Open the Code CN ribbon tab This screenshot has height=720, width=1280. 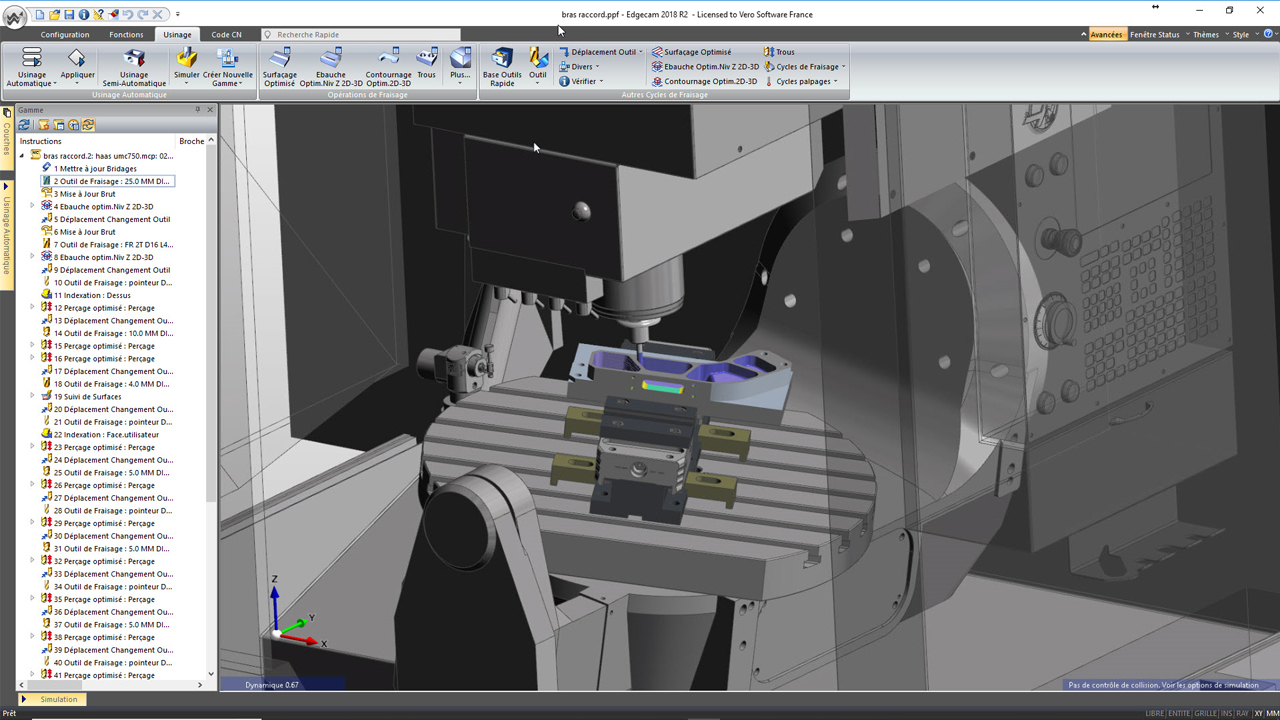pyautogui.click(x=226, y=35)
